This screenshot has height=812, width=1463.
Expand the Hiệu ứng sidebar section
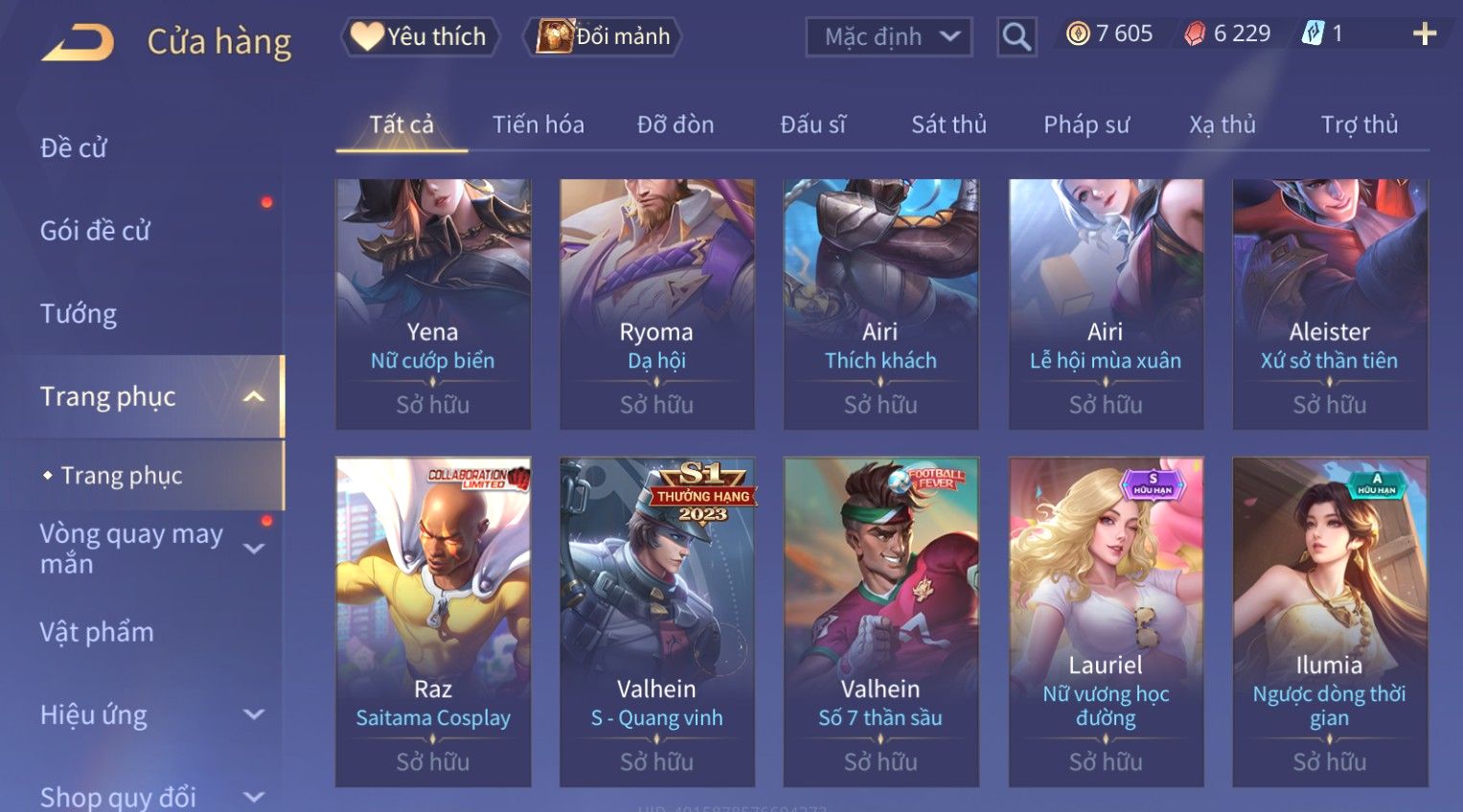click(x=254, y=714)
